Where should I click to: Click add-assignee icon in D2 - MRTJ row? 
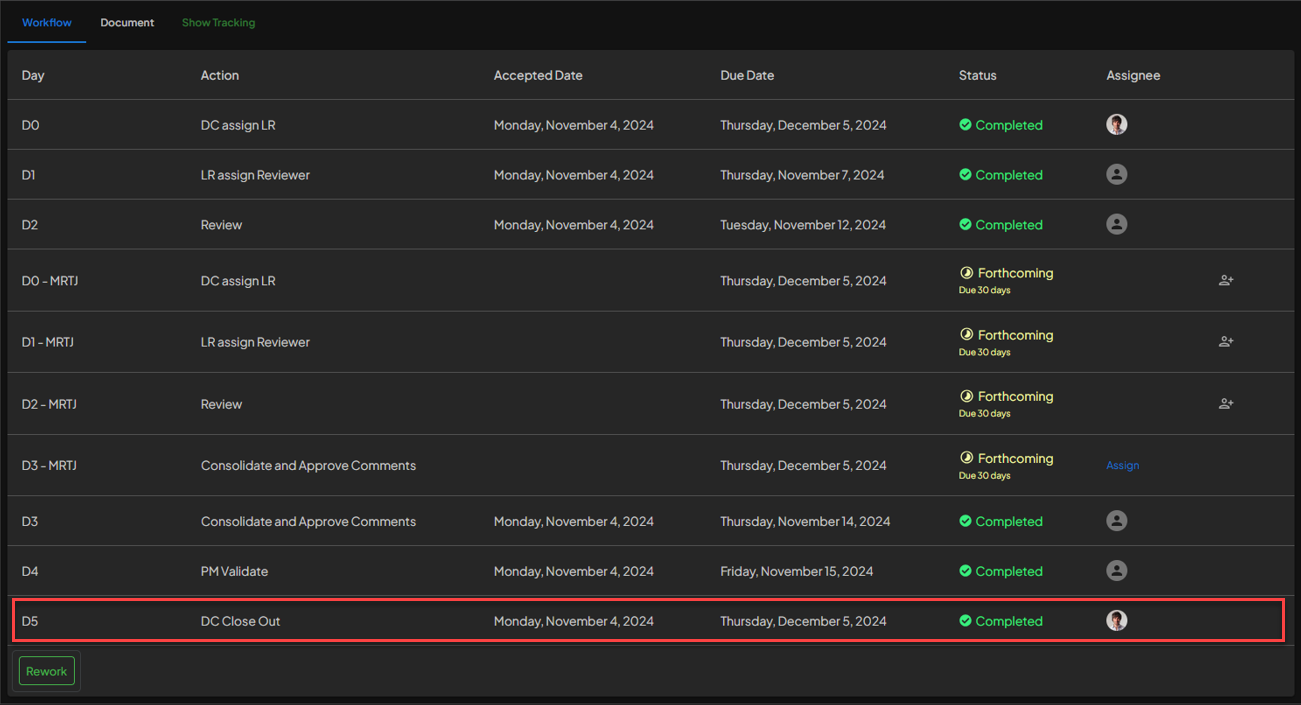(1226, 404)
